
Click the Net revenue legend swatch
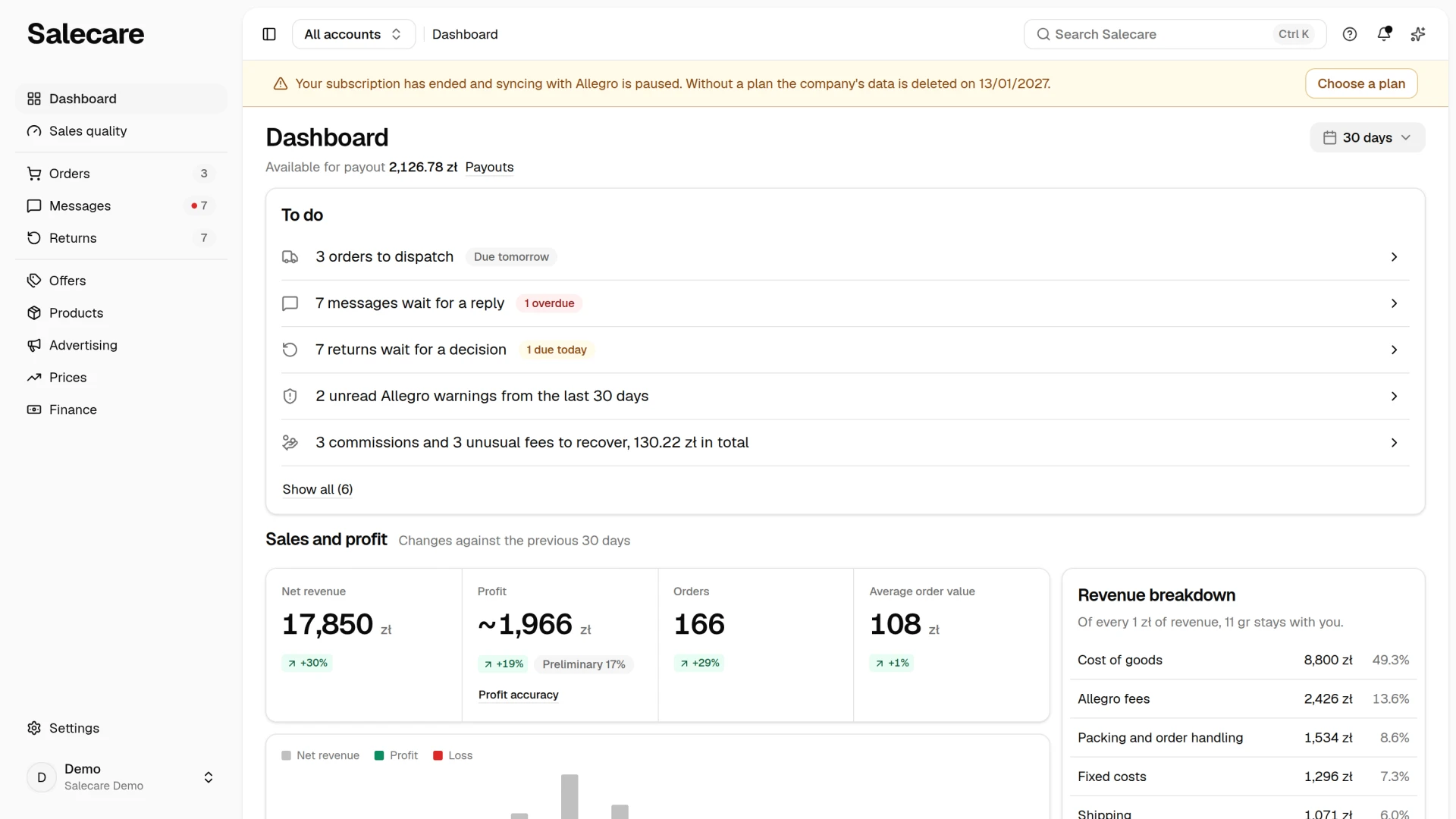[287, 756]
